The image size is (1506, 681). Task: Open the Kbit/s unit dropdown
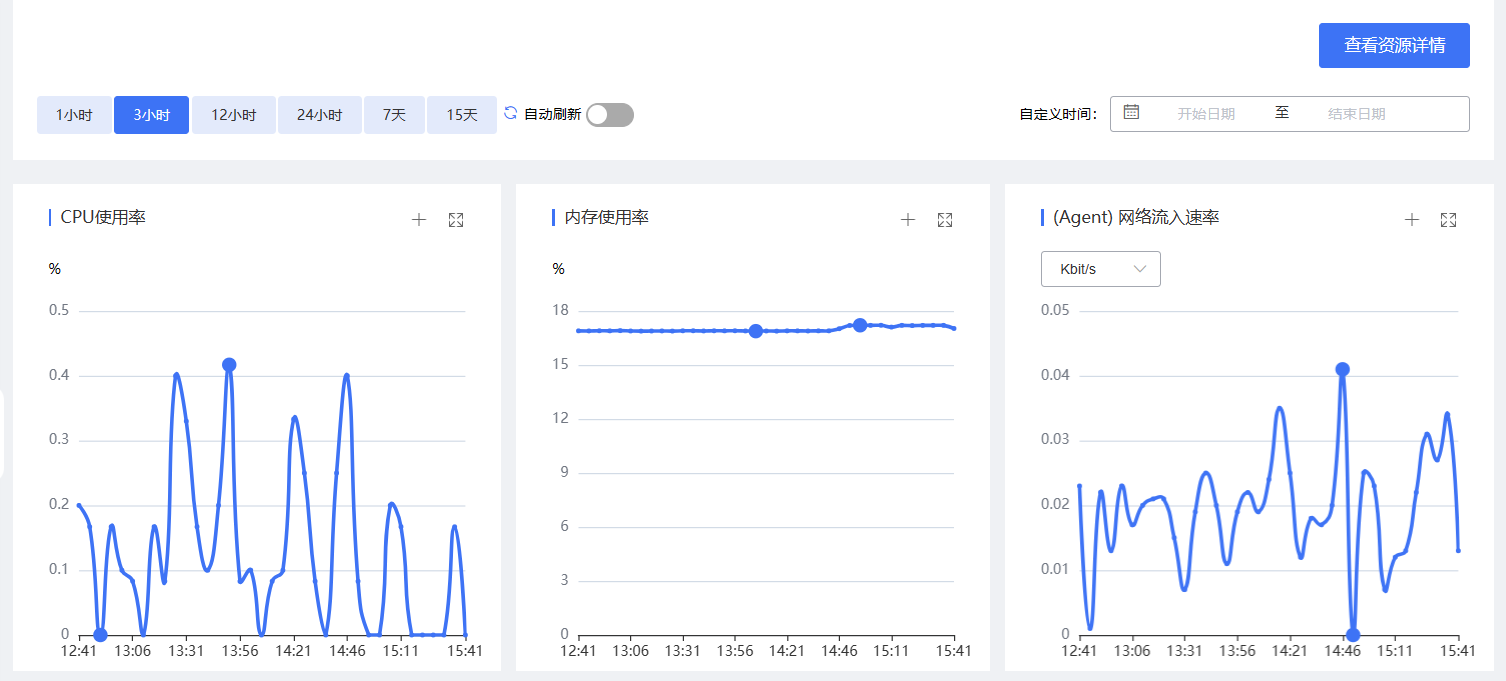click(1100, 269)
